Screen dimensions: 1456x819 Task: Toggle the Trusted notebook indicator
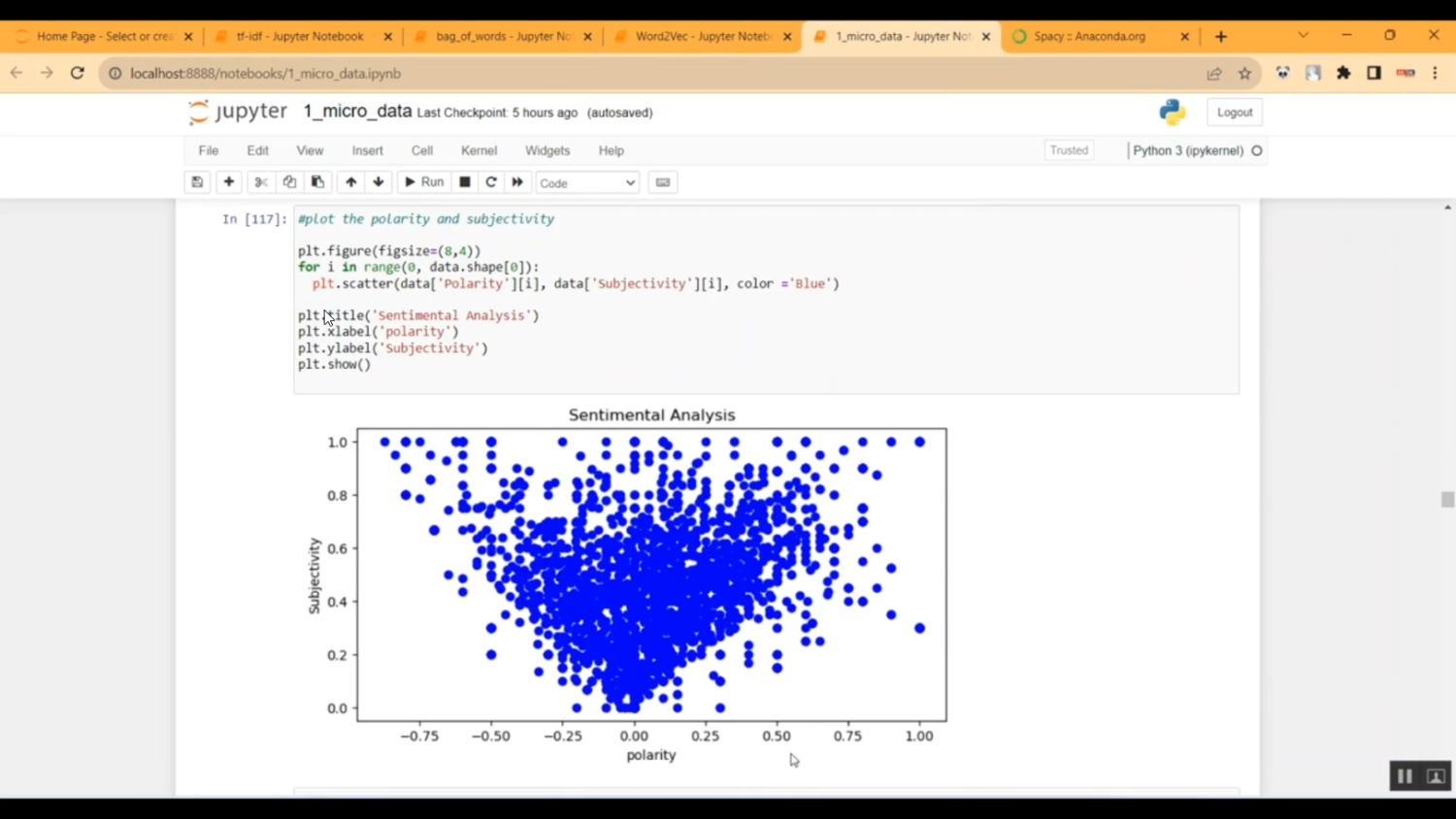click(1069, 150)
